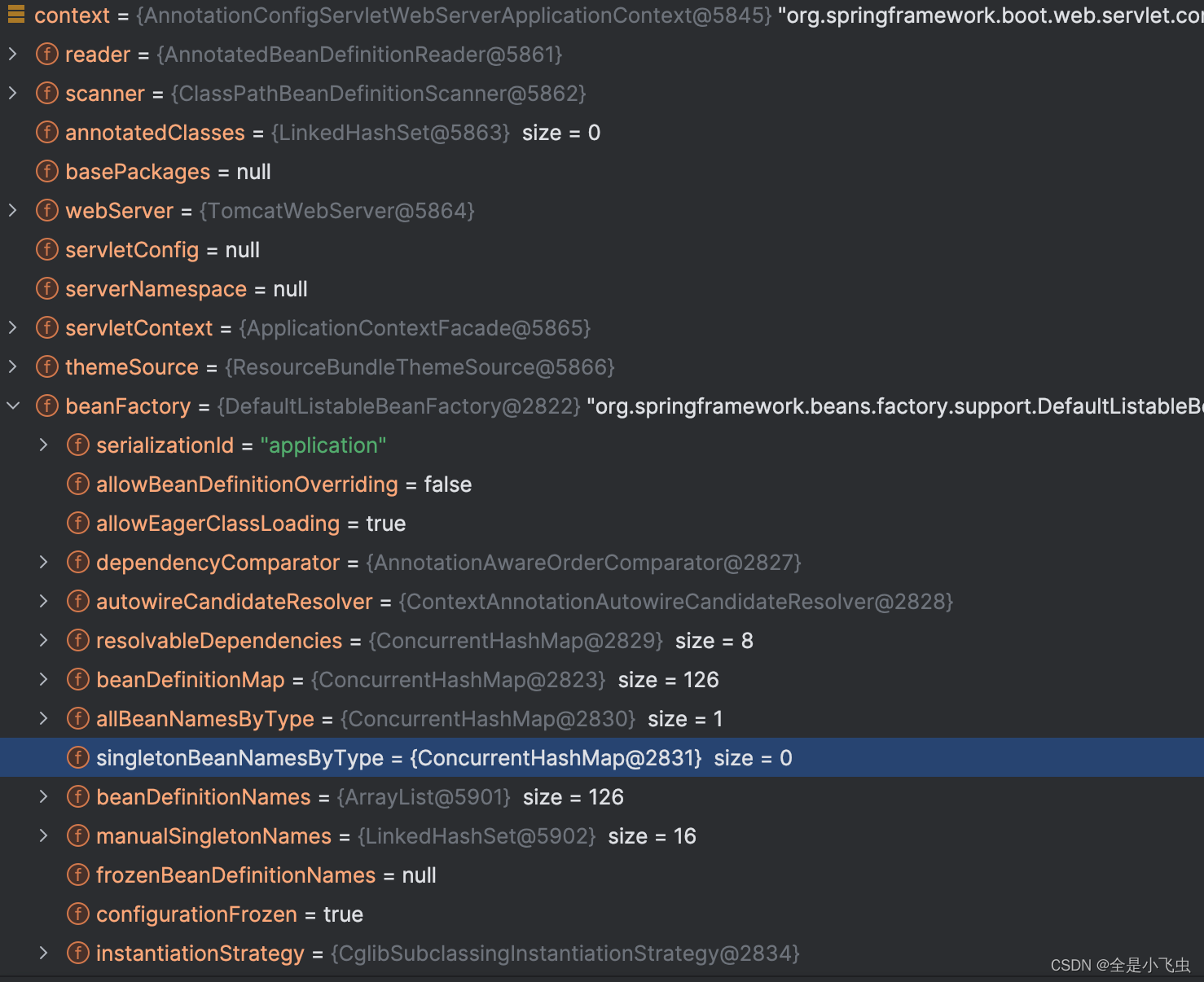Screen dimensions: 1204x982
Task: Click the field icon beside servletContext
Action: pyautogui.click(x=47, y=327)
